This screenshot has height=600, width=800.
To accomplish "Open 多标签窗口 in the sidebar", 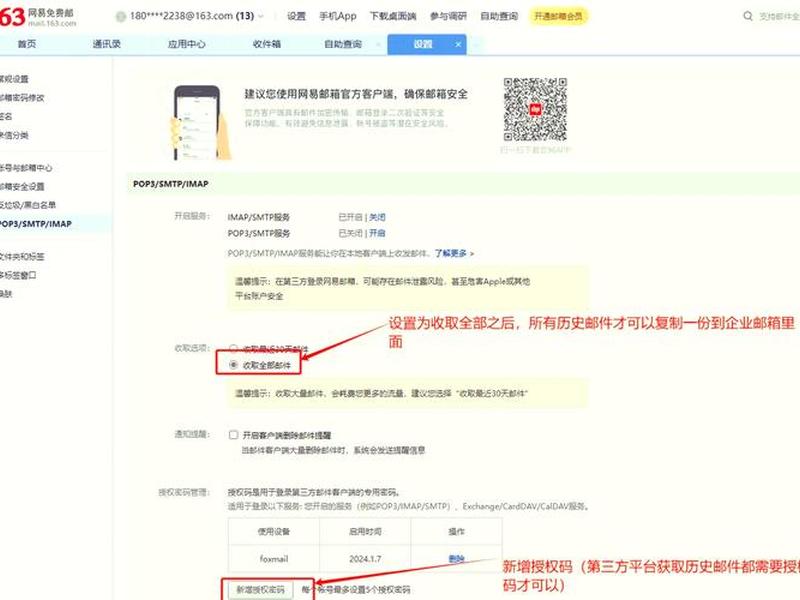I will 18,276.
